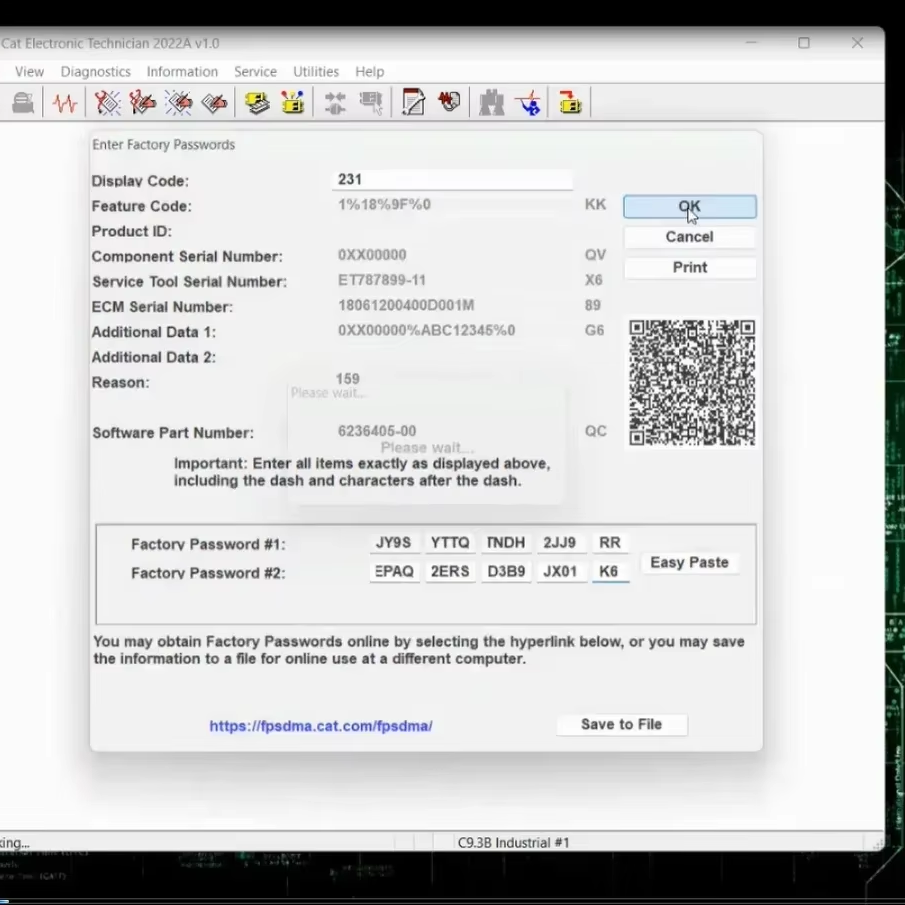The width and height of the screenshot is (905, 905).
Task: Open the Status Tool red waveform icon
Action: pyautogui.click(x=65, y=103)
